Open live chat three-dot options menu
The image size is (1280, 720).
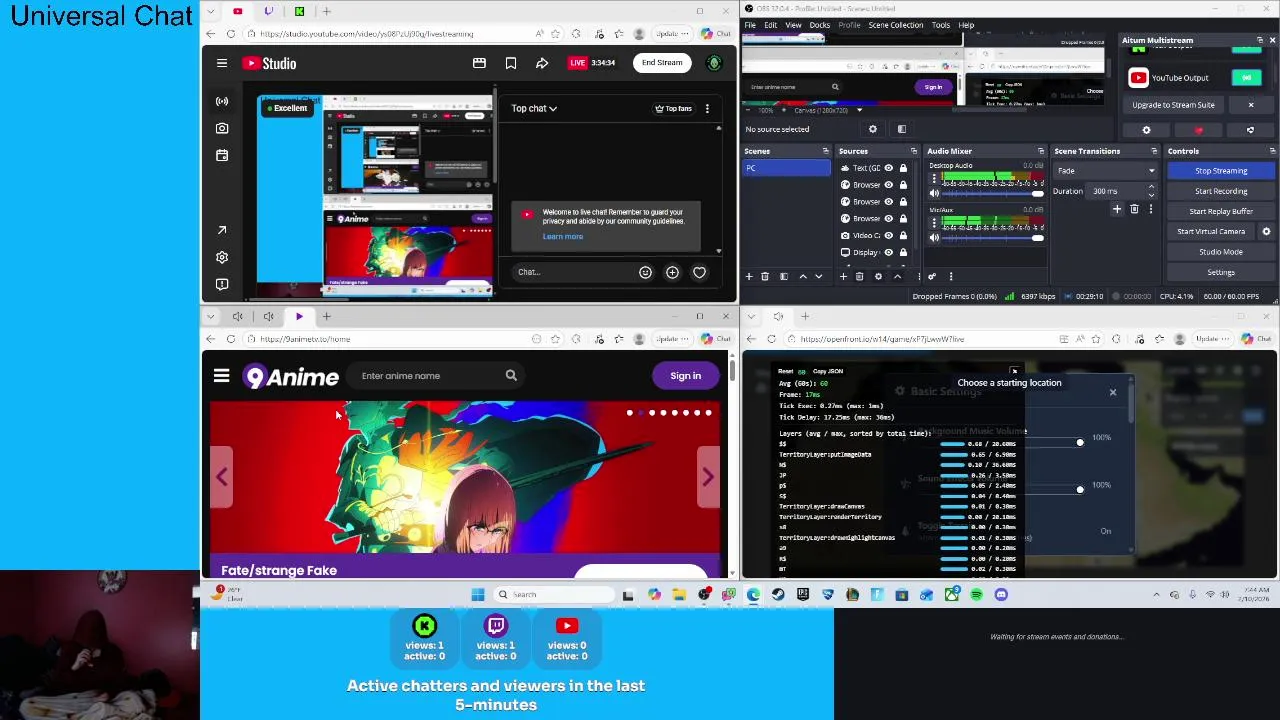click(x=707, y=108)
